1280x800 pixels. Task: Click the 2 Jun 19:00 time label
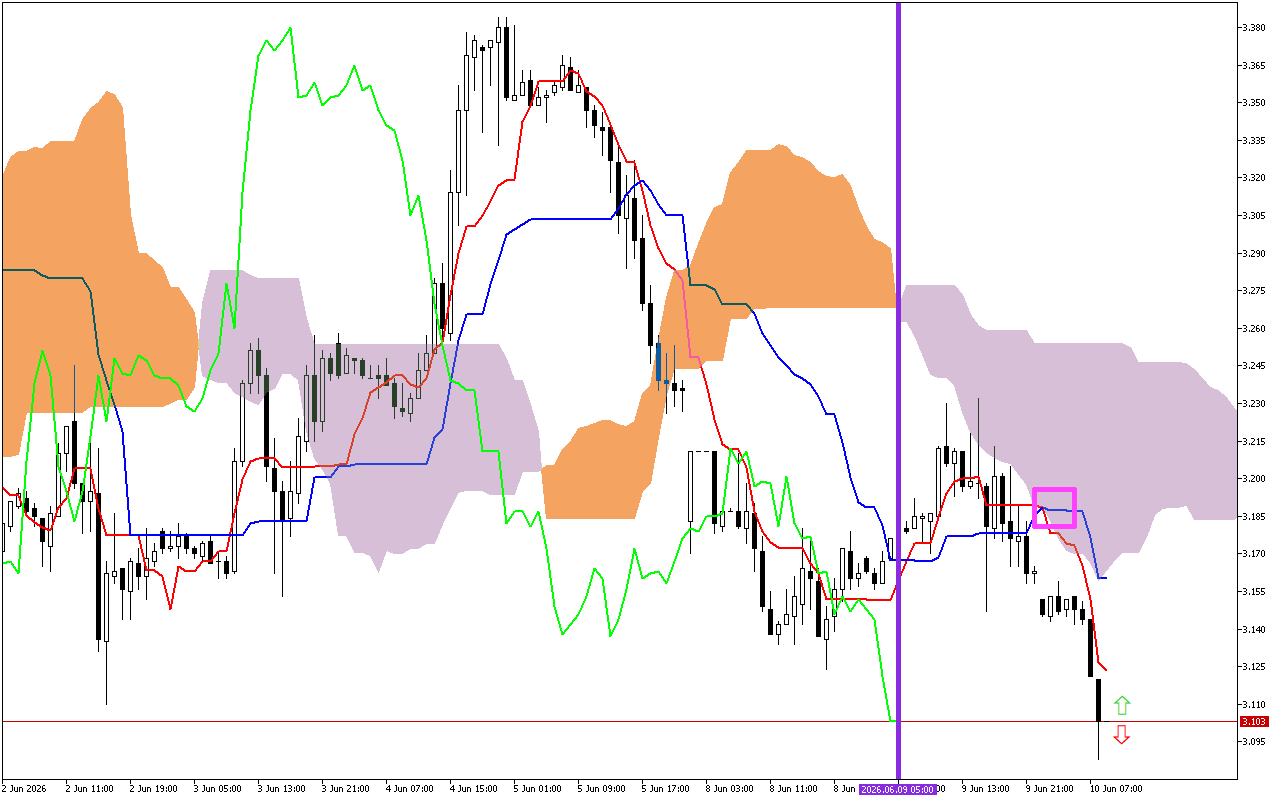coord(153,789)
